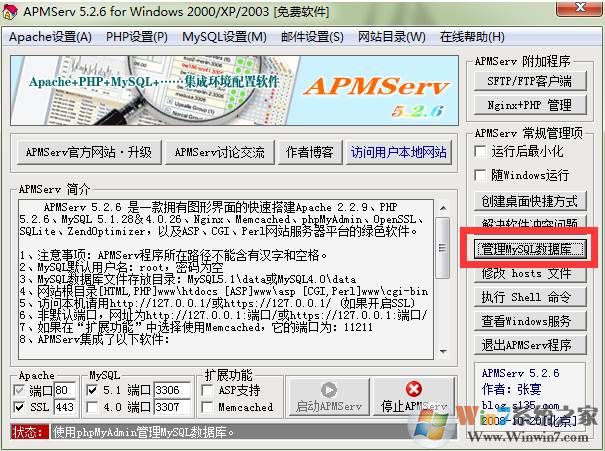Click the APMServ讨论交流 button

220,152
